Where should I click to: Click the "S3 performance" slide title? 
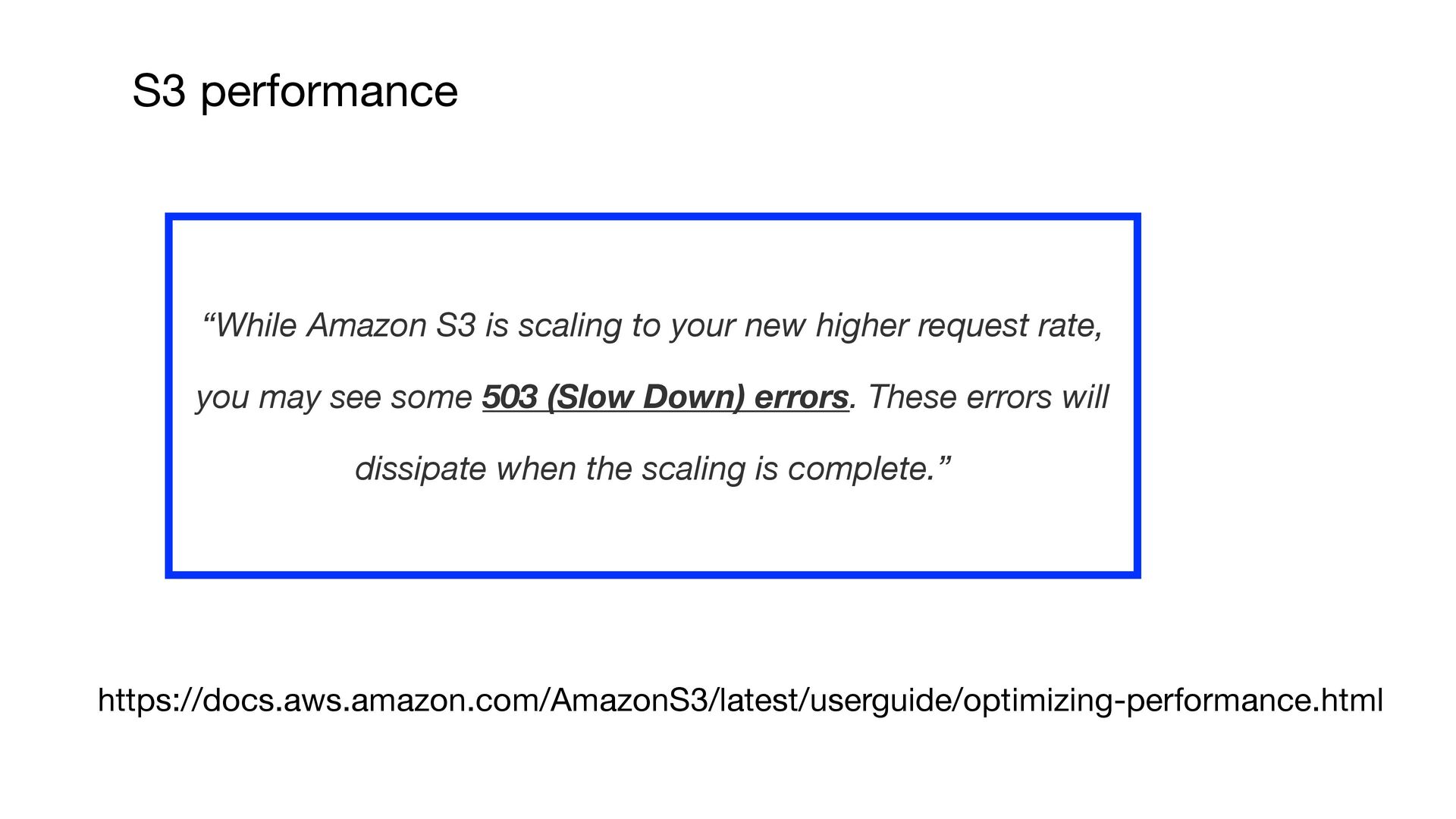click(295, 92)
